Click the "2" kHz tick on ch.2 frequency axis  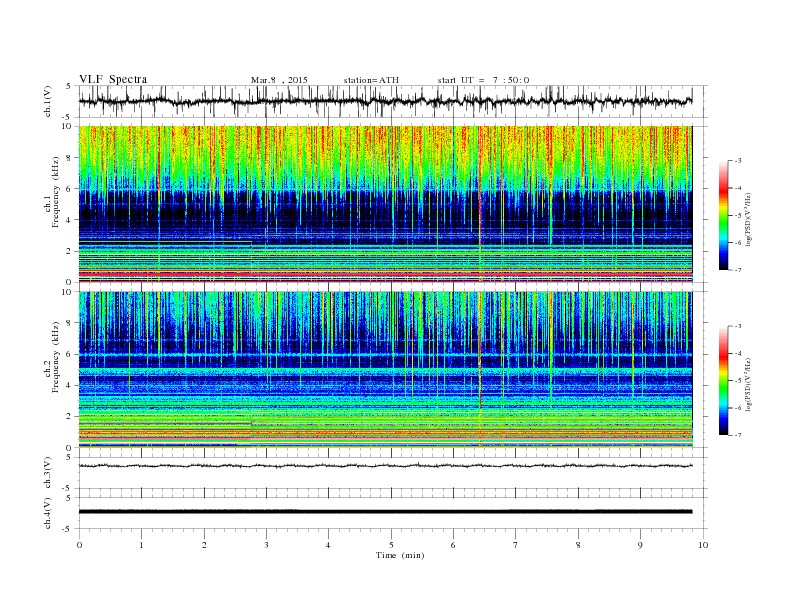pos(69,417)
